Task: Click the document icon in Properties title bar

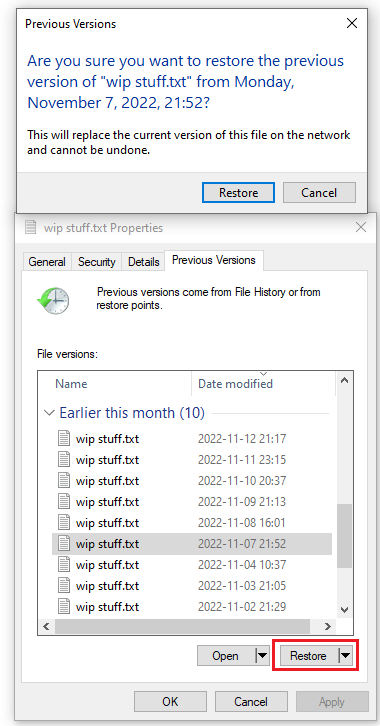Action: [x=31, y=227]
